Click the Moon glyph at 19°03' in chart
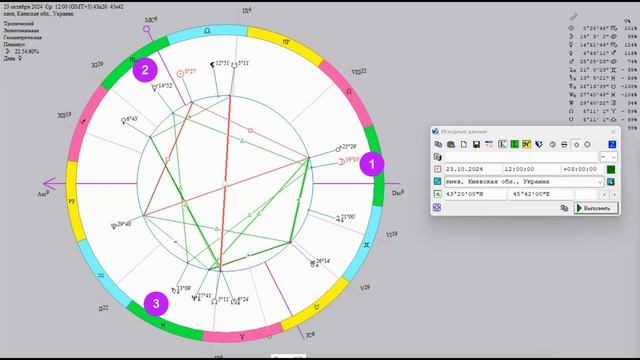Screen dimensions: 640x360 [x=341, y=162]
